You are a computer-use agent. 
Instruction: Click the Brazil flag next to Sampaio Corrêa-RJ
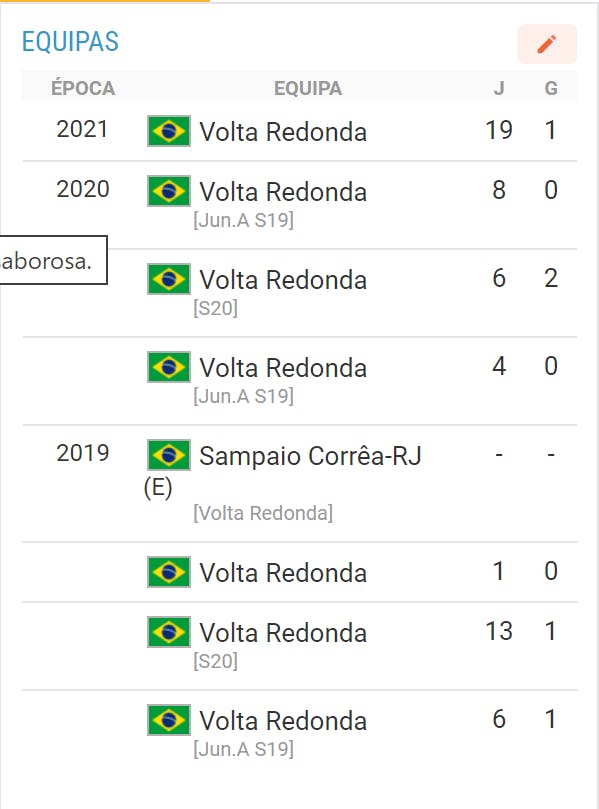click(169, 455)
